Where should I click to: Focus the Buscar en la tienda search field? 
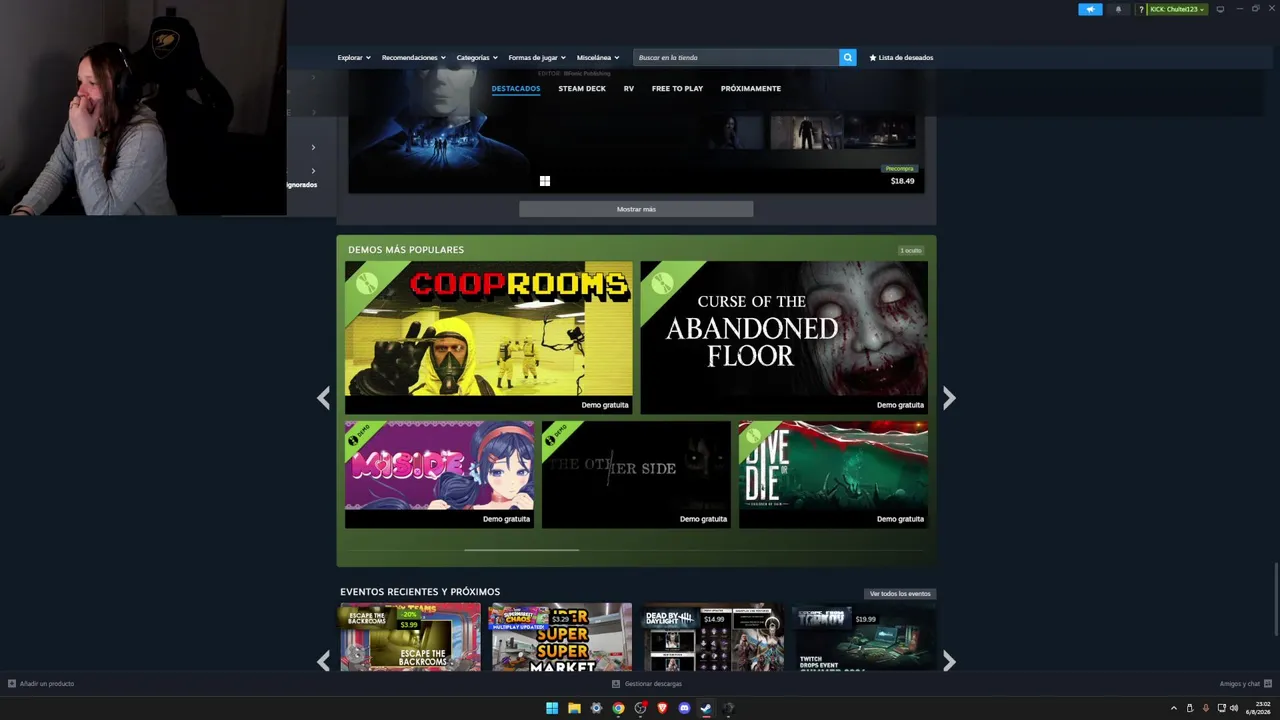tap(736, 58)
